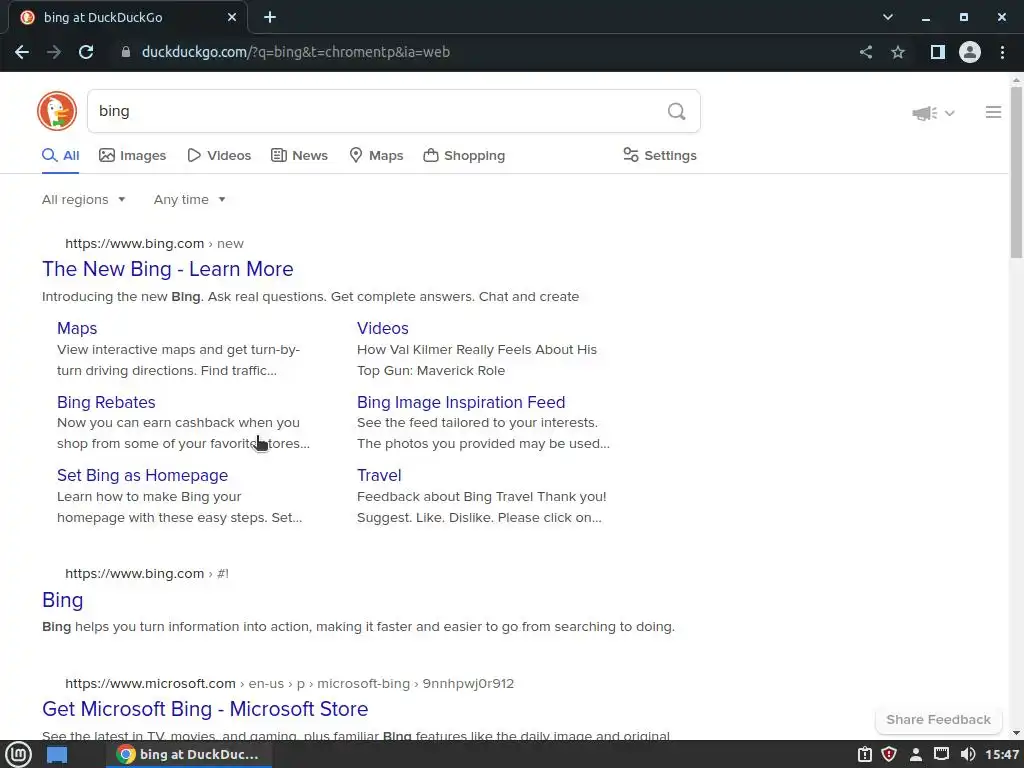This screenshot has width=1024, height=768.
Task: Click the browser address bar URL
Action: (296, 52)
